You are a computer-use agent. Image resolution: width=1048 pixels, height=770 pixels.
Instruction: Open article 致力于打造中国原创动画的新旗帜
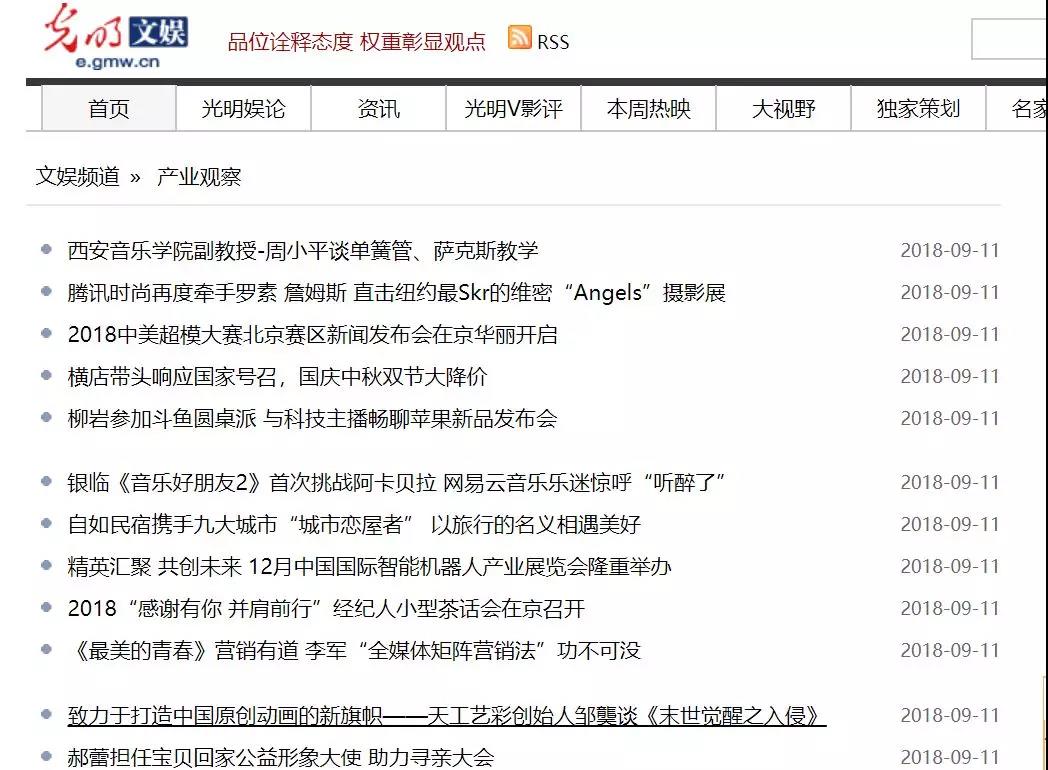pos(446,716)
